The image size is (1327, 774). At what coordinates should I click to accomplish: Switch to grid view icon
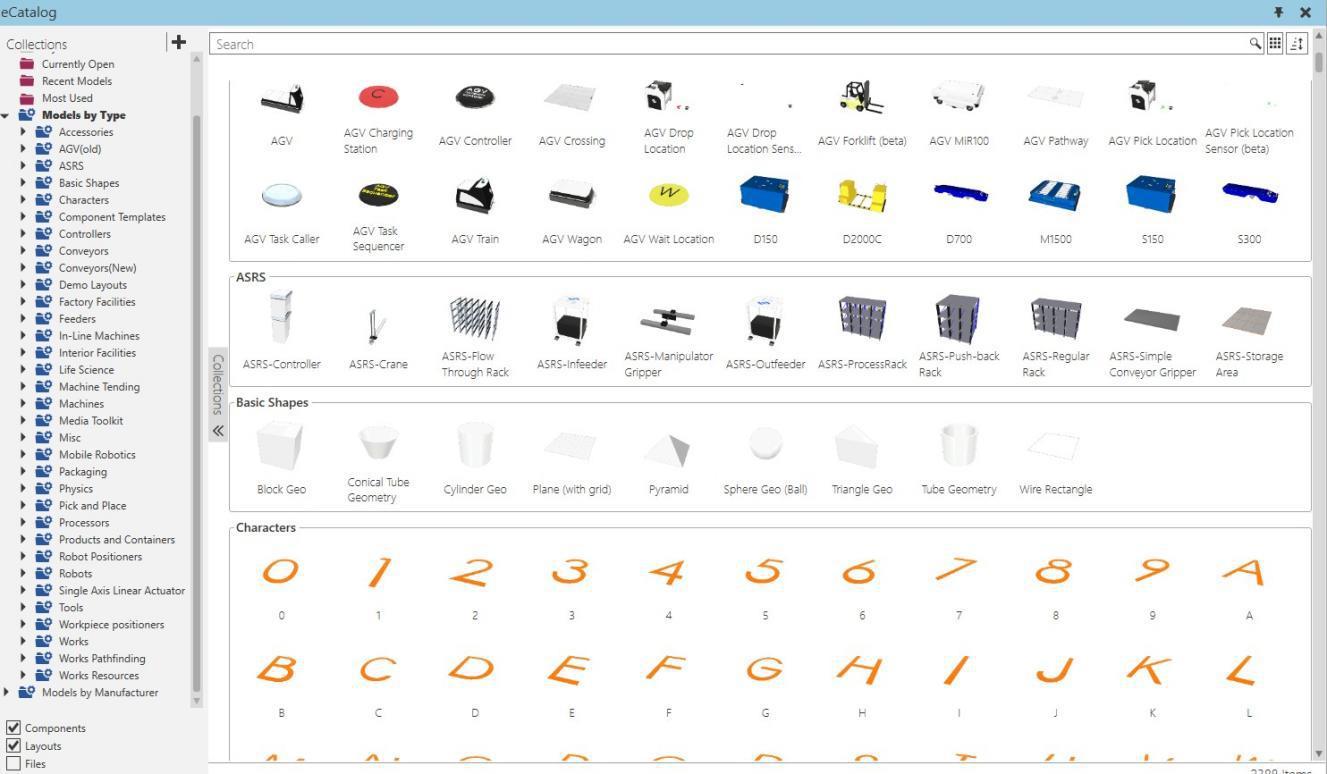coord(1275,44)
